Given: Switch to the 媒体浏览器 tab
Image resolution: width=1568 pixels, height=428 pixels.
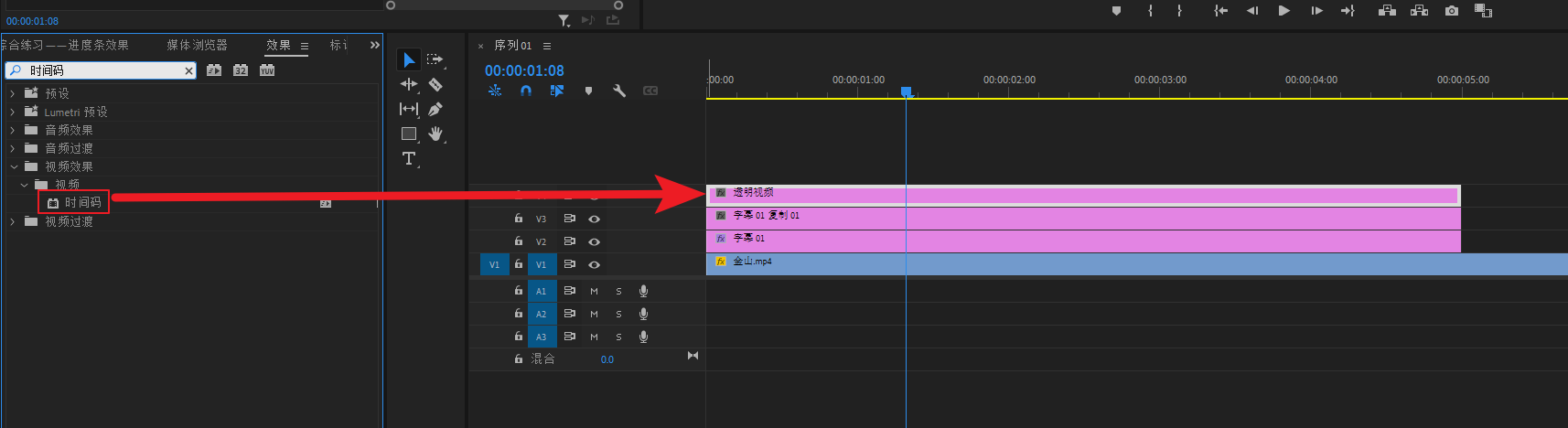Looking at the screenshot, I should [x=197, y=45].
